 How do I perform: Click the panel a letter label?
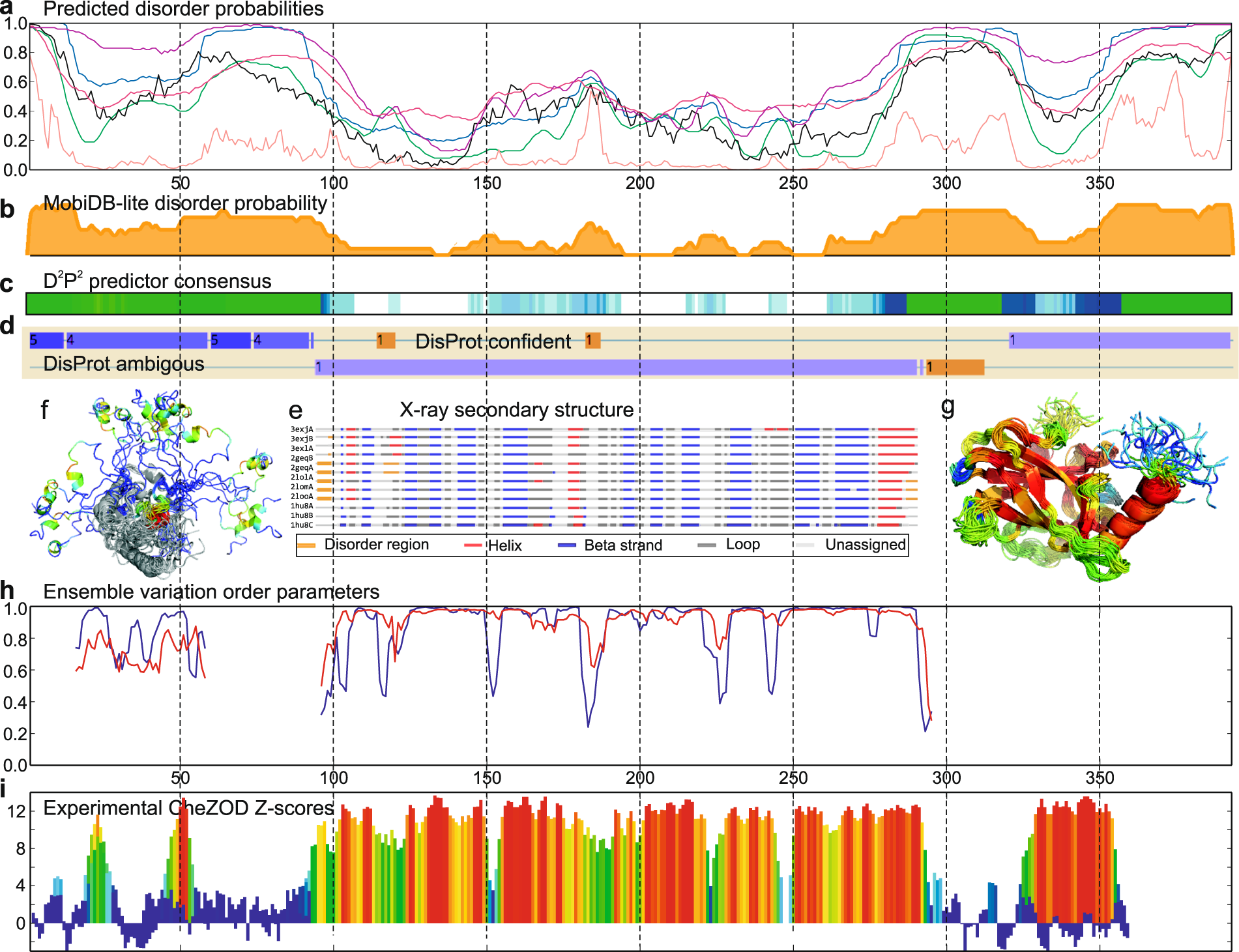7,7
